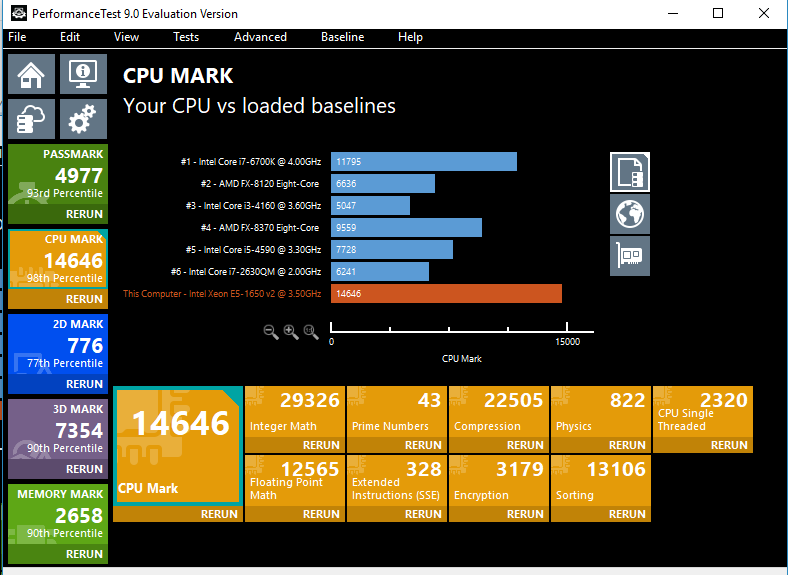
Task: Click the i5-4590 baseline bar 7728
Action: pos(391,250)
